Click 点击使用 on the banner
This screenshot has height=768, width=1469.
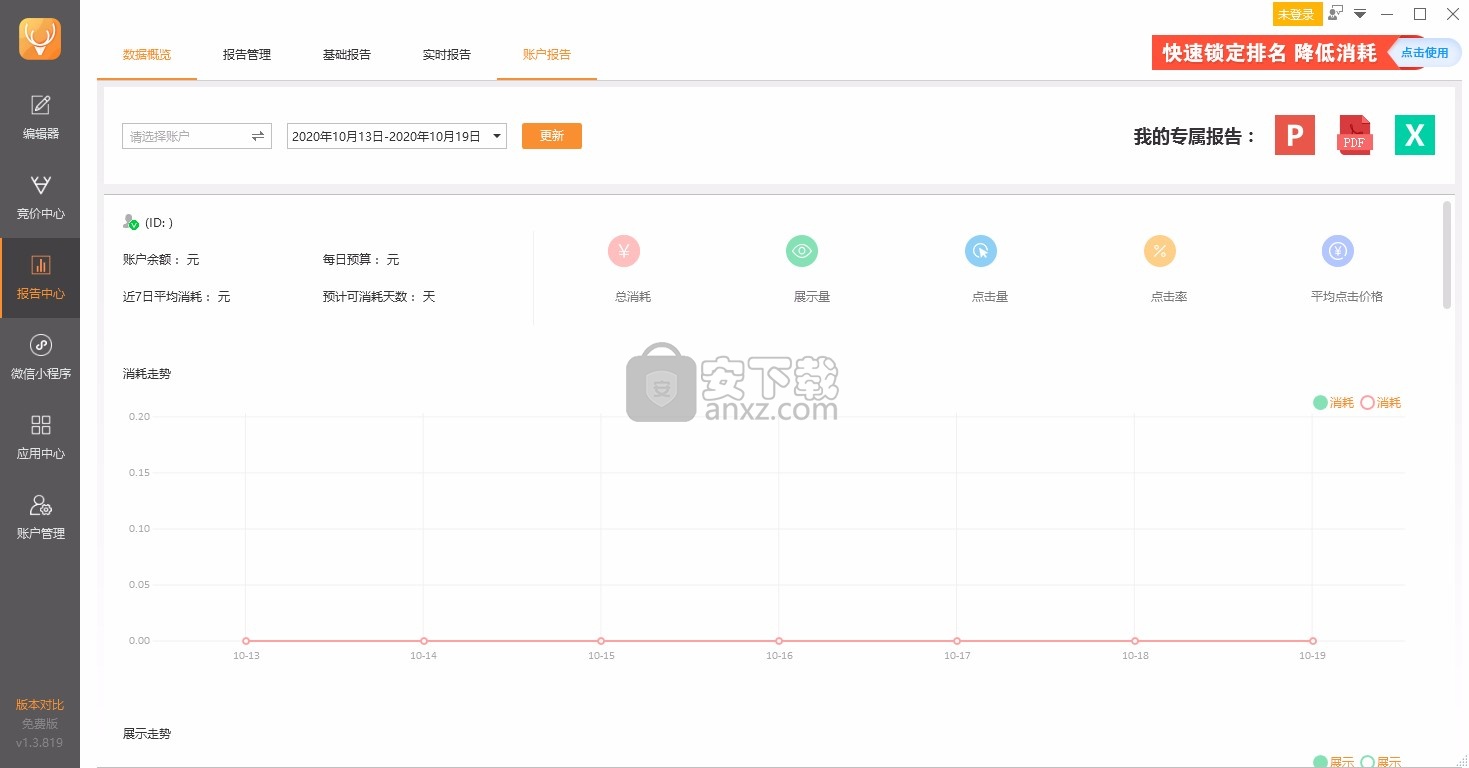point(1424,53)
